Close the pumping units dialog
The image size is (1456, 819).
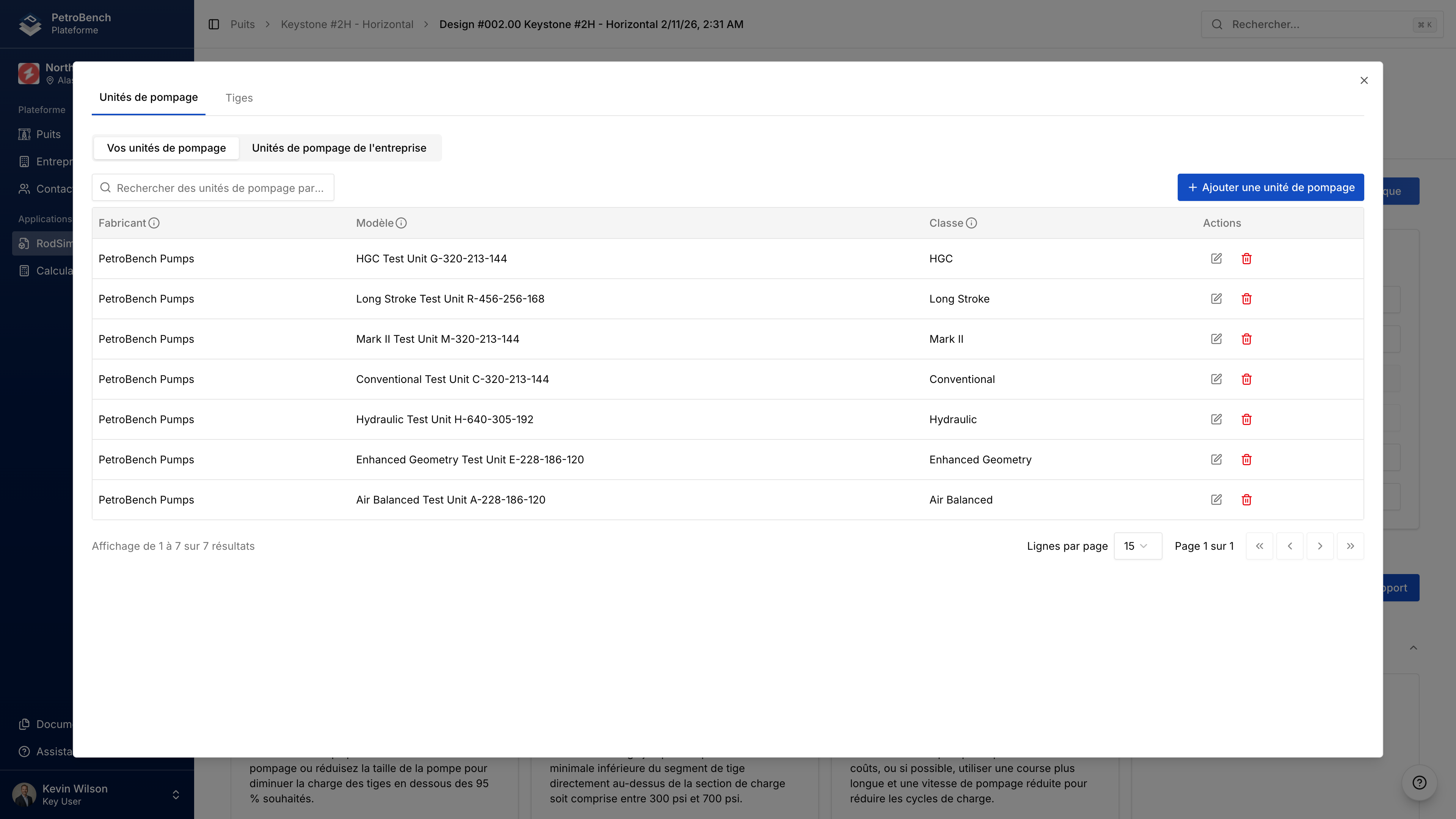1363,80
